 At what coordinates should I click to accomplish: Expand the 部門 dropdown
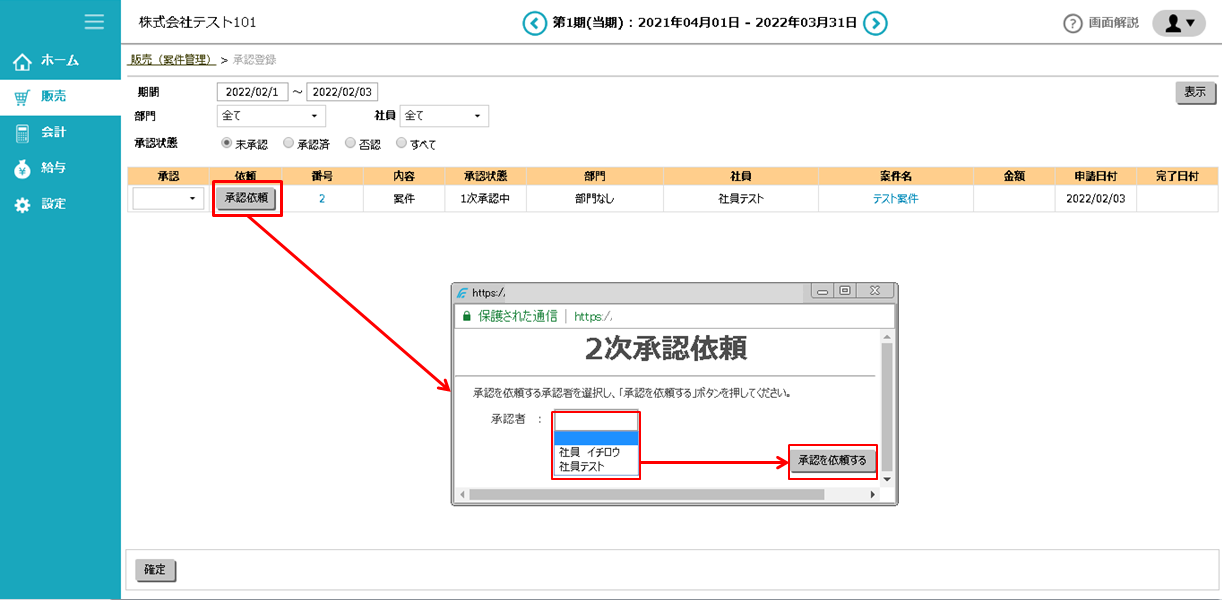point(271,117)
